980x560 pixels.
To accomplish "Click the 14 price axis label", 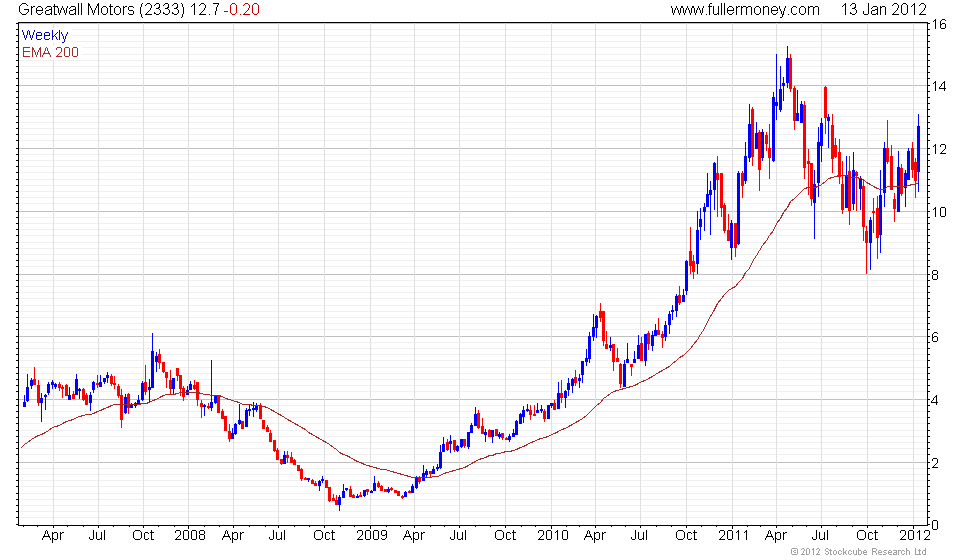I will coord(939,86).
